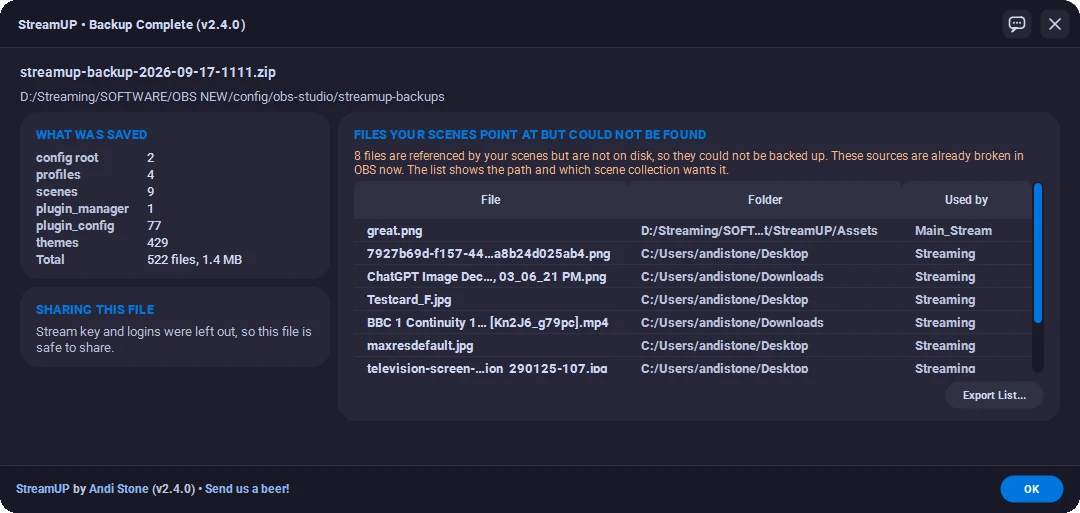
Task: Click the backup folder path text
Action: (232, 97)
